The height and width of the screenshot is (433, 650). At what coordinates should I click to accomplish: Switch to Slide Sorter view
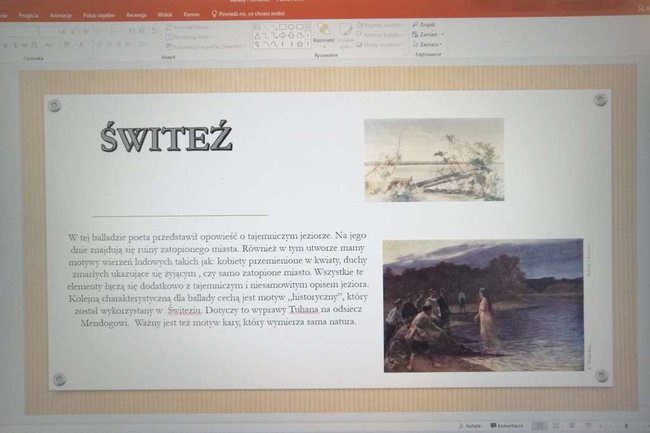556,425
